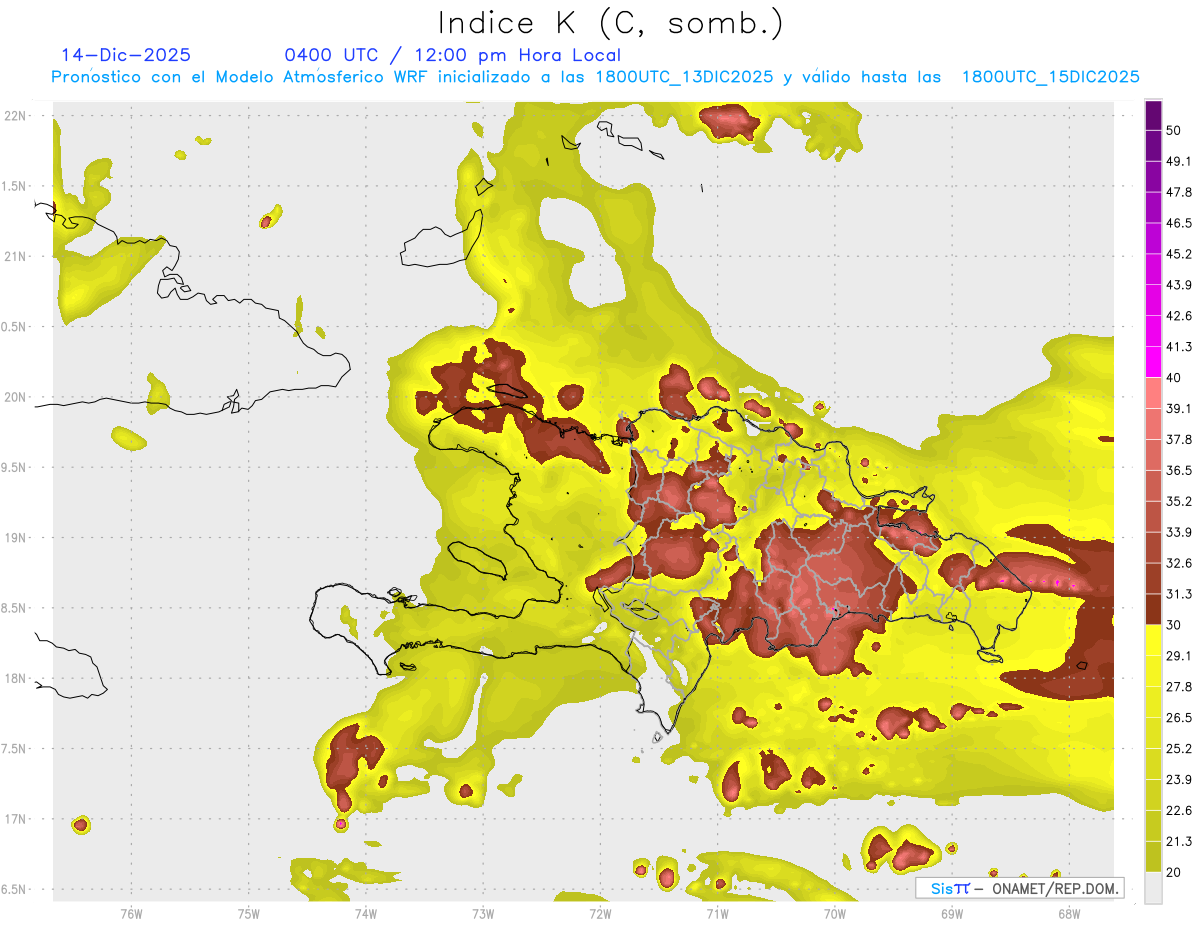Click the dark purple swatch above 50

coord(1153,115)
